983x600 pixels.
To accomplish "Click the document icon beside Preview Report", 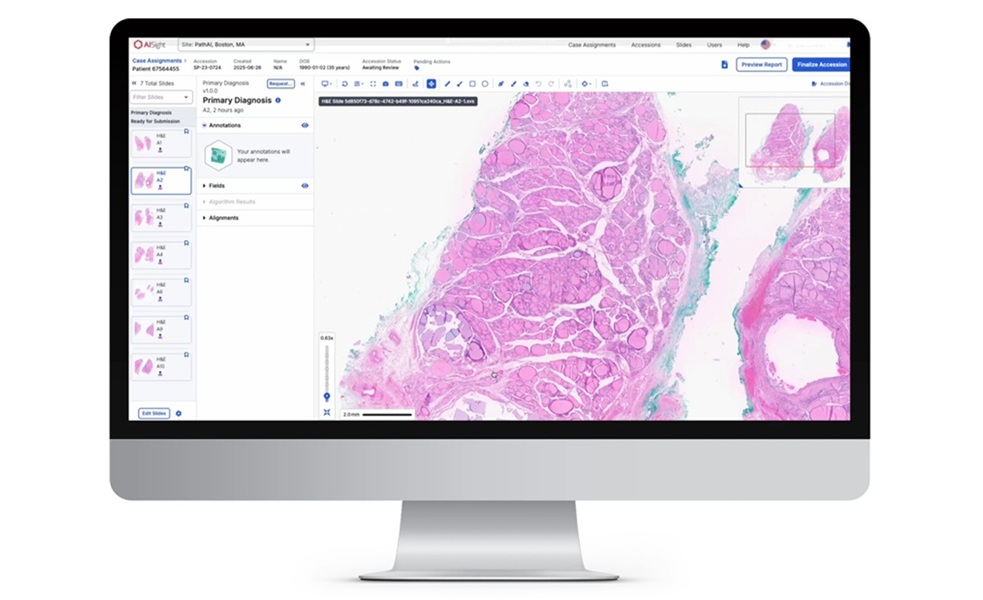I will pos(724,65).
